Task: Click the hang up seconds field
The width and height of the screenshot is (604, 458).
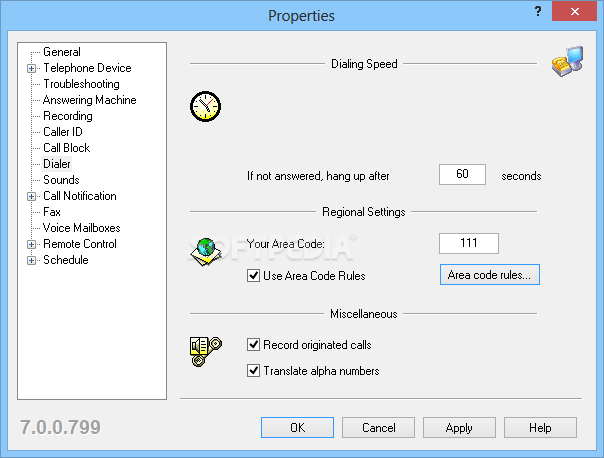Action: (462, 174)
